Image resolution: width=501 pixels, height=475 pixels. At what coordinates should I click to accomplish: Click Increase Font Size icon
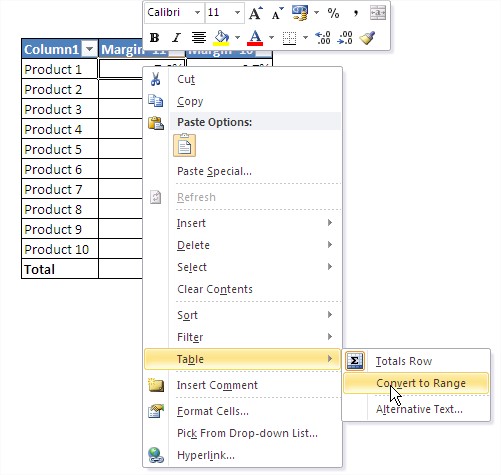(x=256, y=13)
